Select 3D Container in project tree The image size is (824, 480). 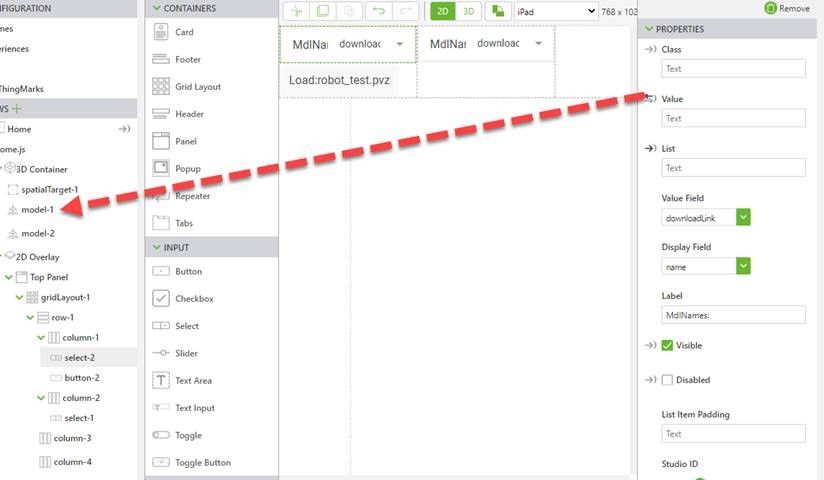click(42, 169)
